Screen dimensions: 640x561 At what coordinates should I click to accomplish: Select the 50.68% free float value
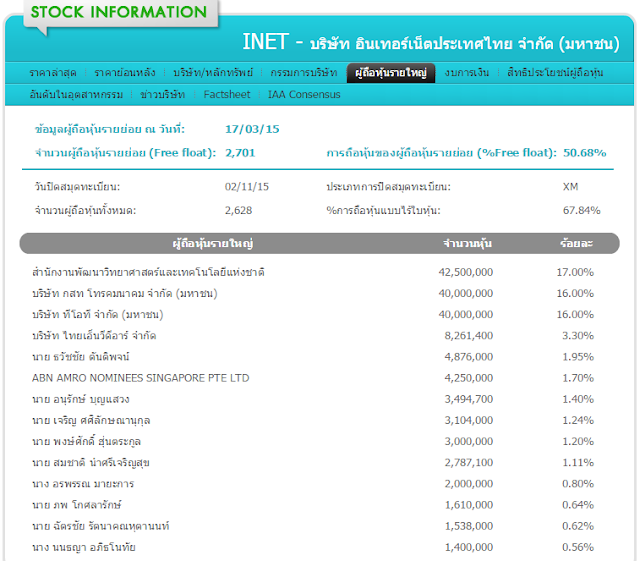[x=584, y=153]
